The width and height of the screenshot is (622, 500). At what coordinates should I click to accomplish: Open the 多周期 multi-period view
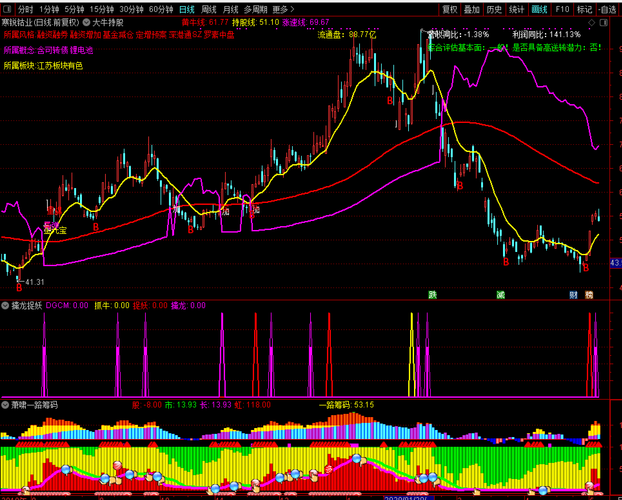tap(255, 9)
